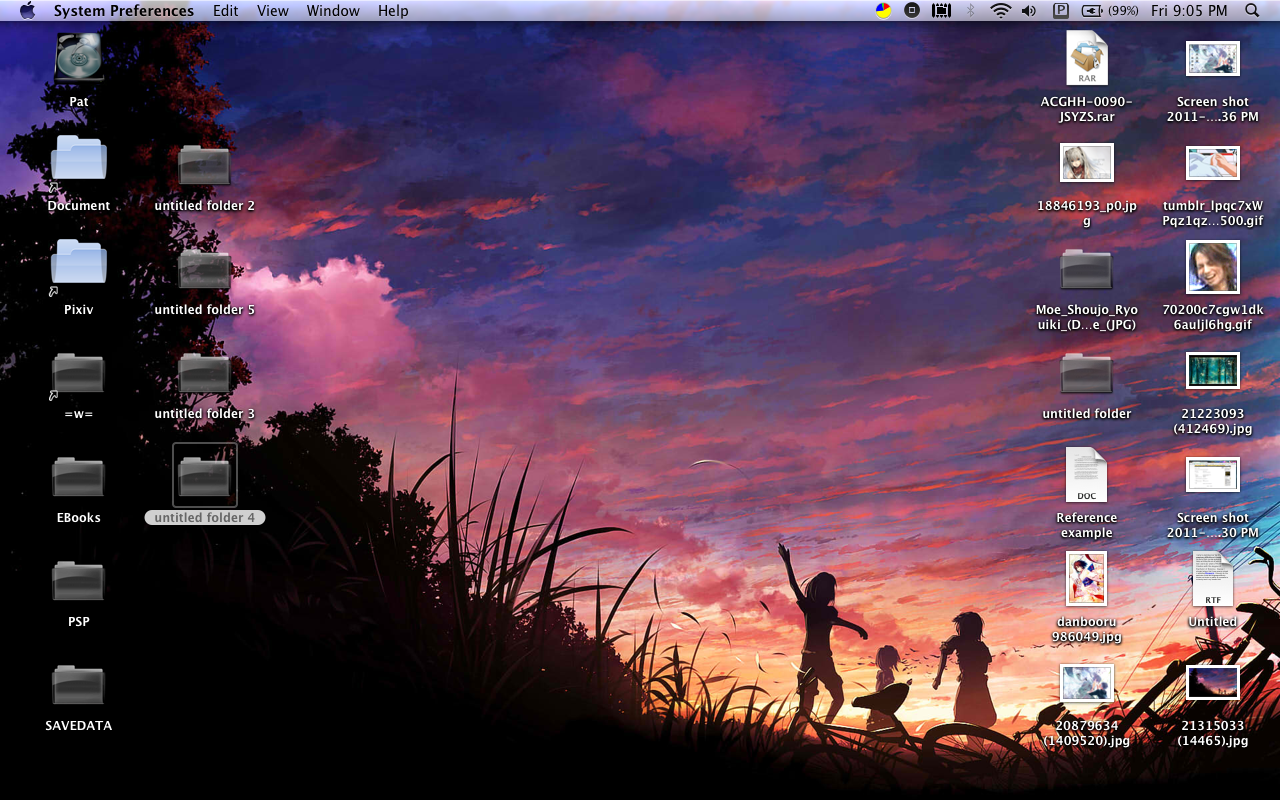Open the Window menu
The height and width of the screenshot is (800, 1280).
333,11
